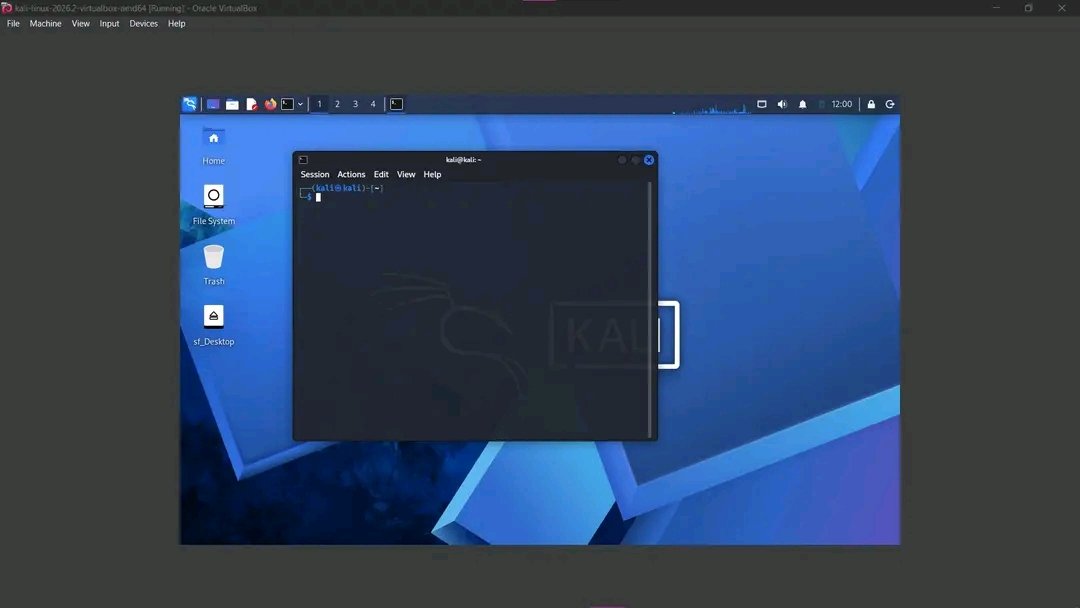Open the terminal View menu
Viewport: 1080px width, 608px height.
(x=406, y=174)
